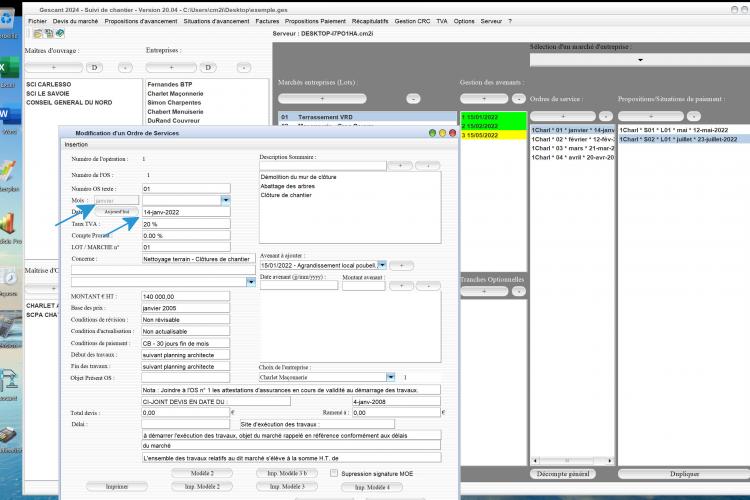The image size is (750, 500).
Task: Click in the Numéro OS texte field
Action: [186, 189]
